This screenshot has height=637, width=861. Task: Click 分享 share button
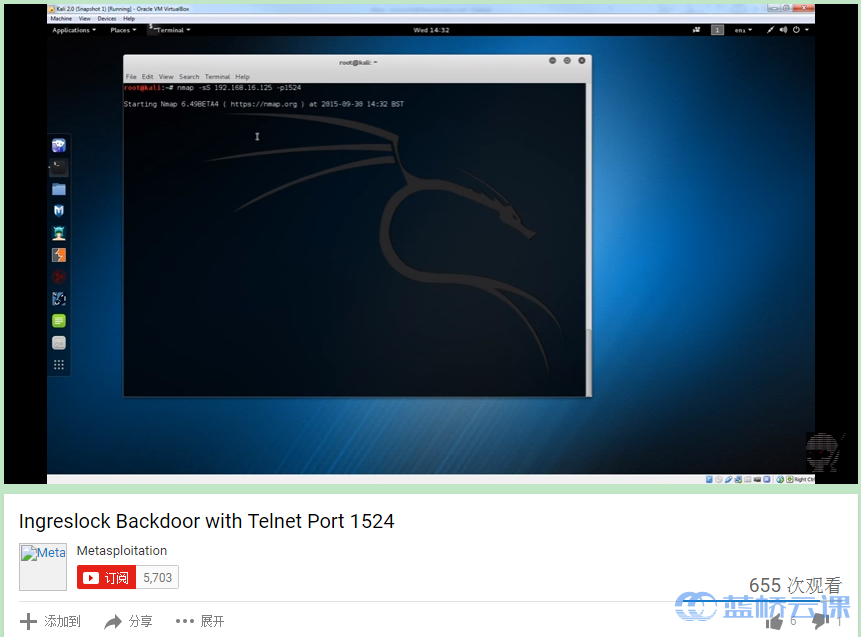[x=128, y=622]
